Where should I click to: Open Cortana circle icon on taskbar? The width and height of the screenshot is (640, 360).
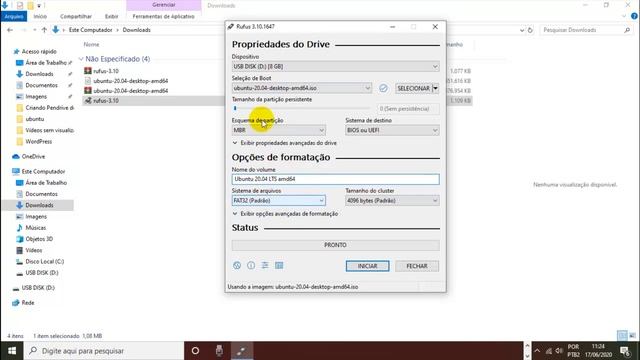pyautogui.click(x=196, y=351)
